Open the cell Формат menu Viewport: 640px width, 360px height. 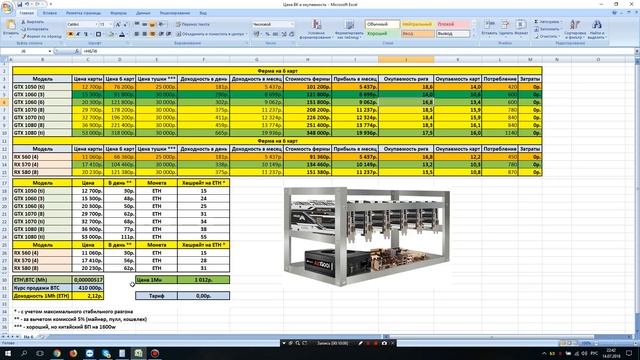click(x=521, y=27)
